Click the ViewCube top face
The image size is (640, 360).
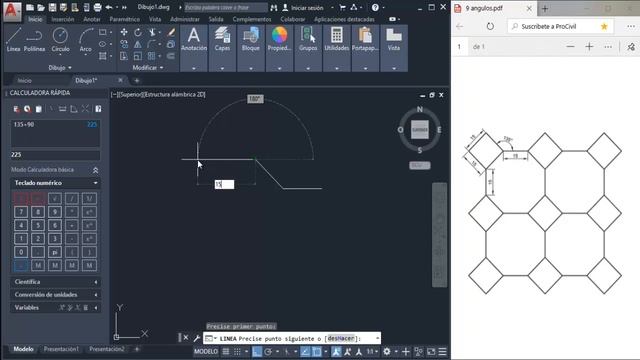point(420,130)
